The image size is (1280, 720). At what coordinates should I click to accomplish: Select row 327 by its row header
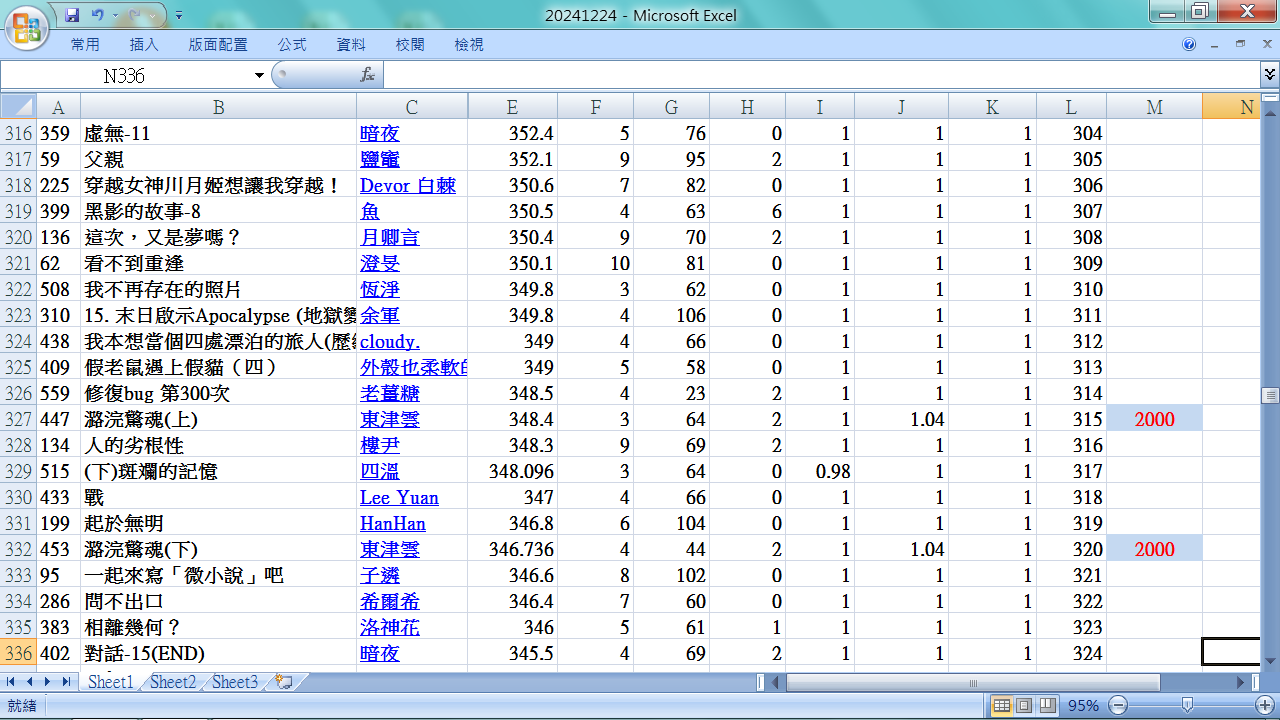[x=18, y=419]
